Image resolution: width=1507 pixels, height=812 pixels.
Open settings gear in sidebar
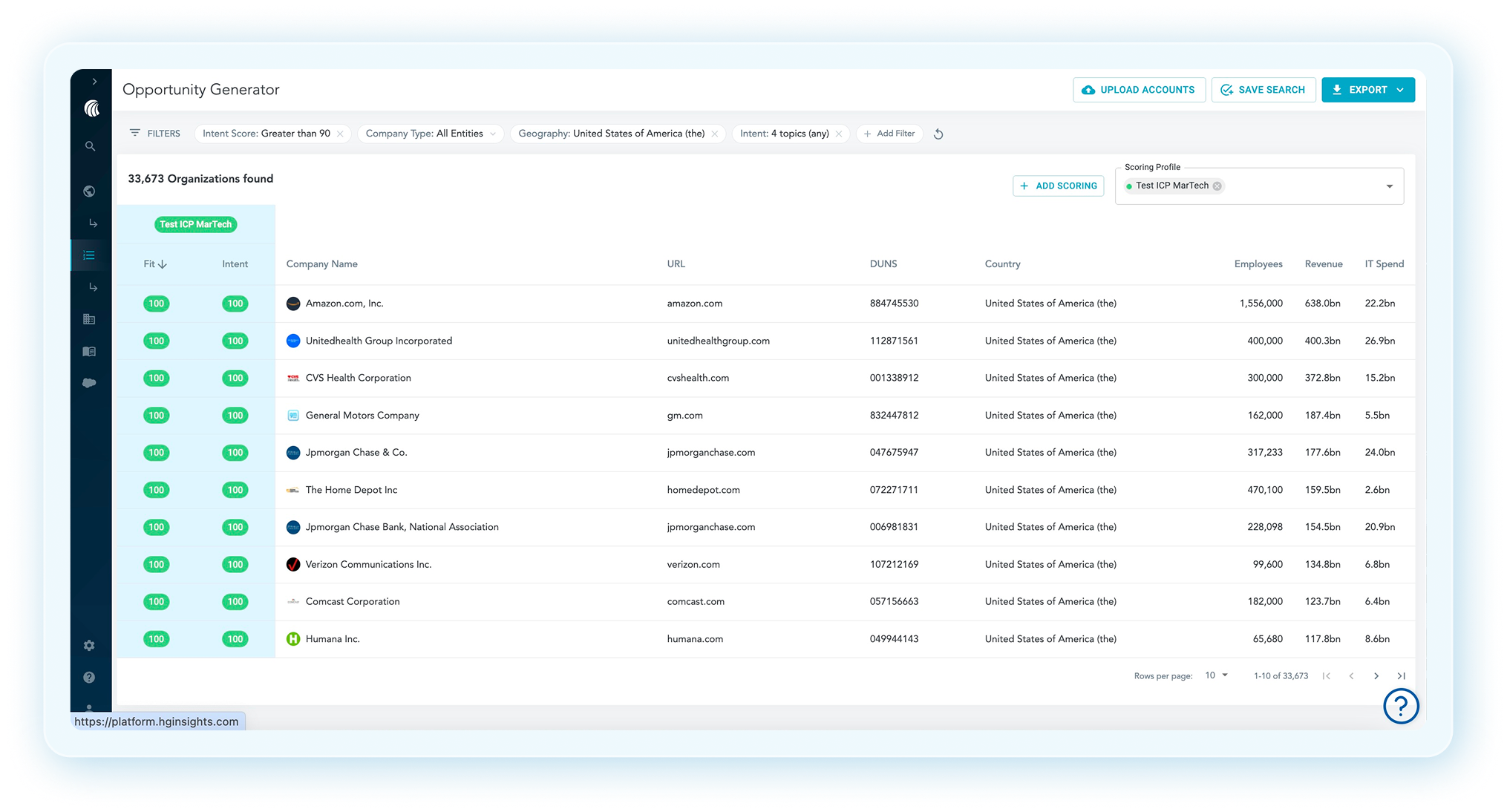89,646
